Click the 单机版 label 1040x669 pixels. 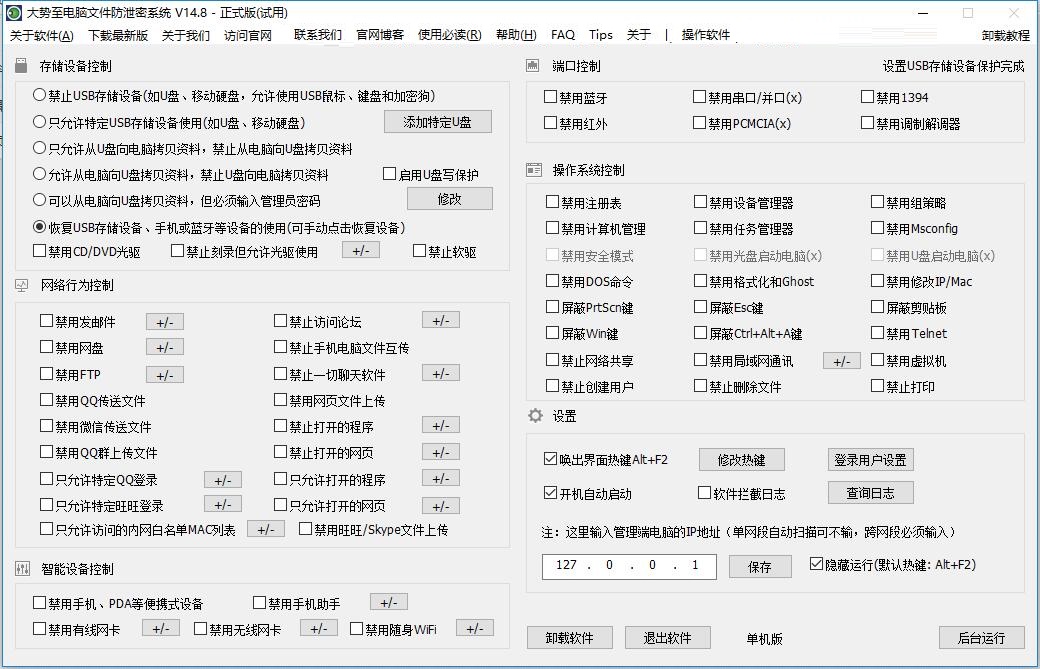pos(764,639)
